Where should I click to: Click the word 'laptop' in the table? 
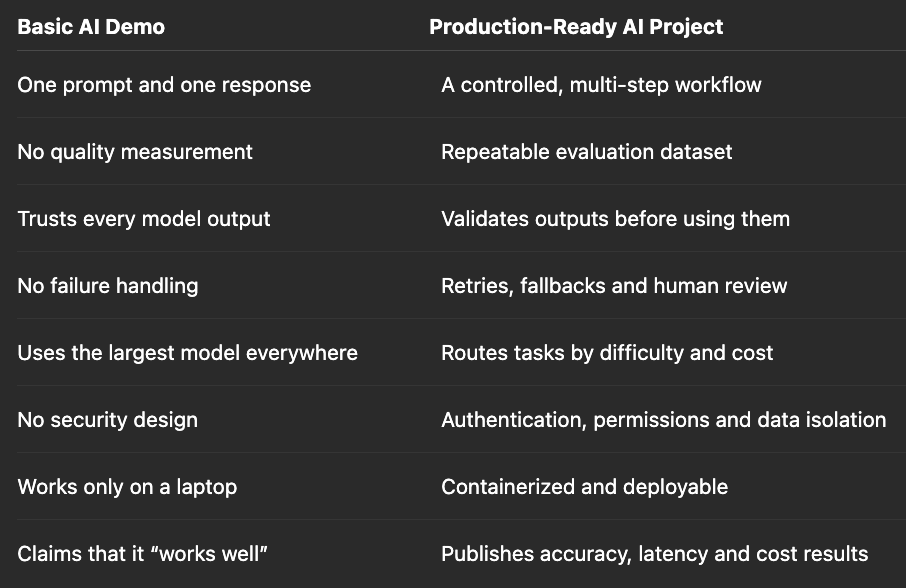(x=207, y=488)
